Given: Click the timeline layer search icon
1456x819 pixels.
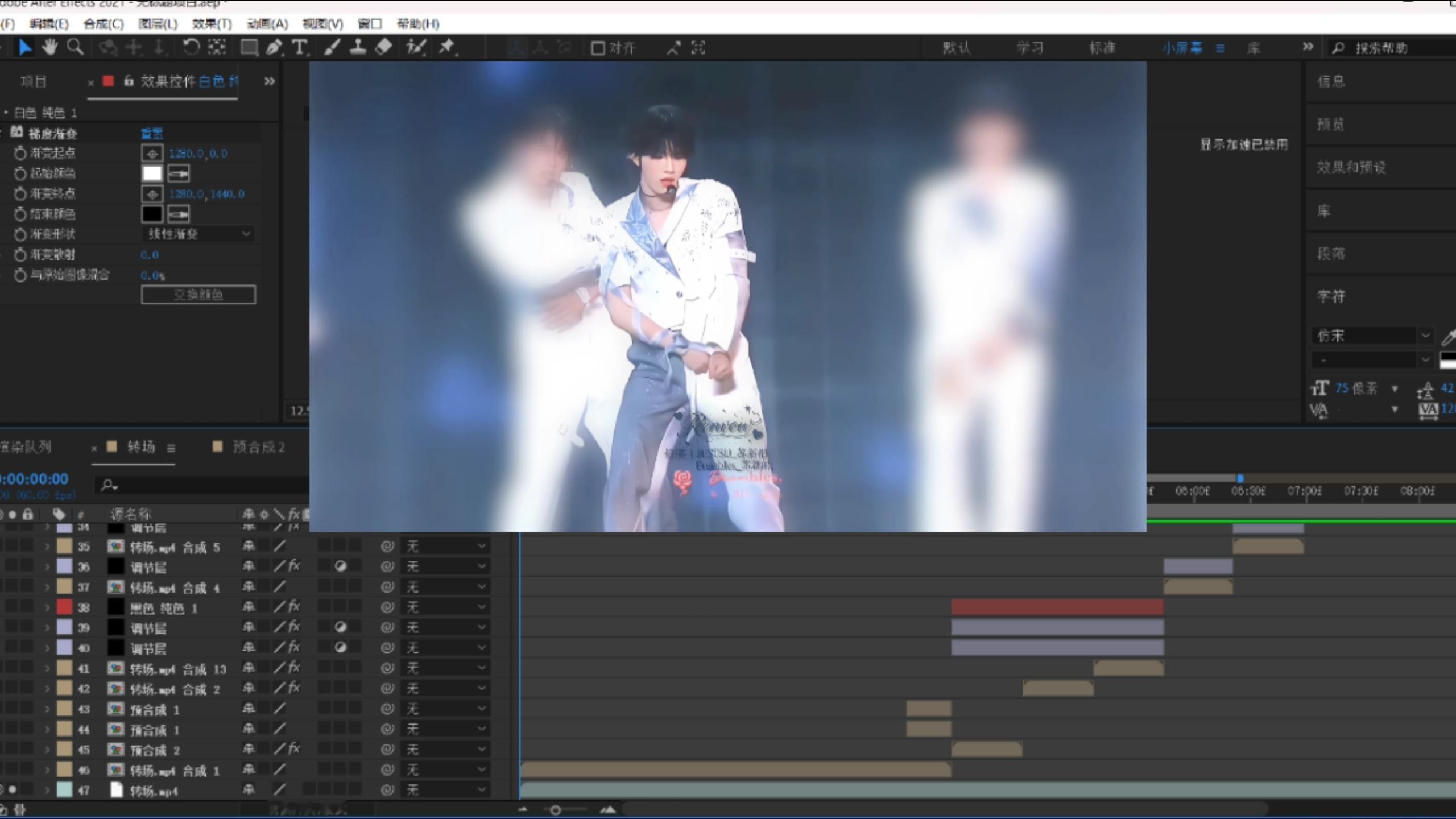Looking at the screenshot, I should tap(108, 485).
